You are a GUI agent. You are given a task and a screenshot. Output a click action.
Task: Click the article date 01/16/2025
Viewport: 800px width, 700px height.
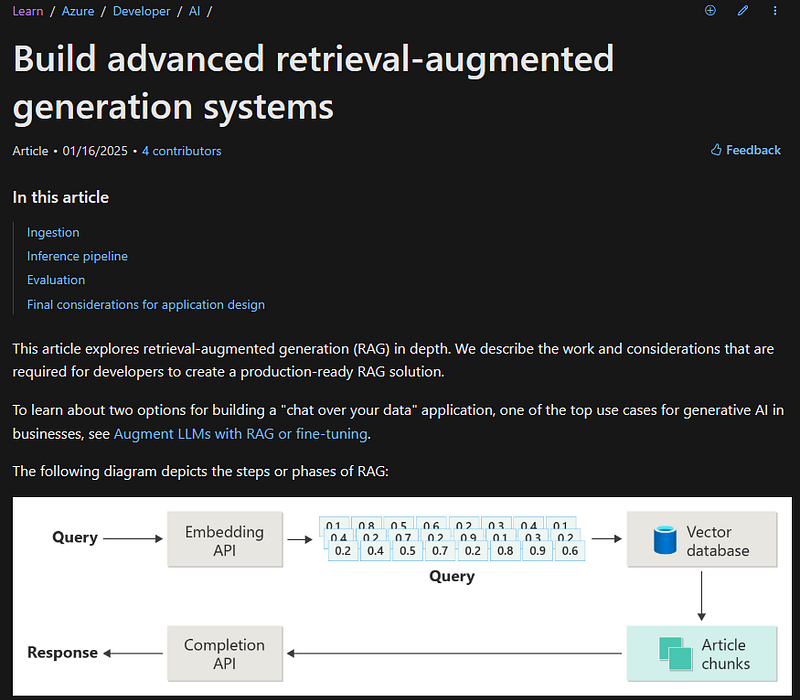[x=95, y=151]
